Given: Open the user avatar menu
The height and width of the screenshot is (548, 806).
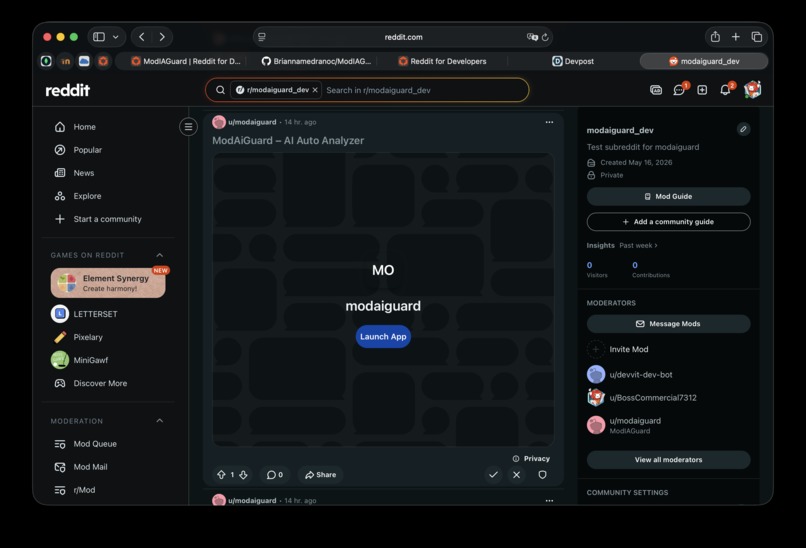Looking at the screenshot, I should pos(752,89).
